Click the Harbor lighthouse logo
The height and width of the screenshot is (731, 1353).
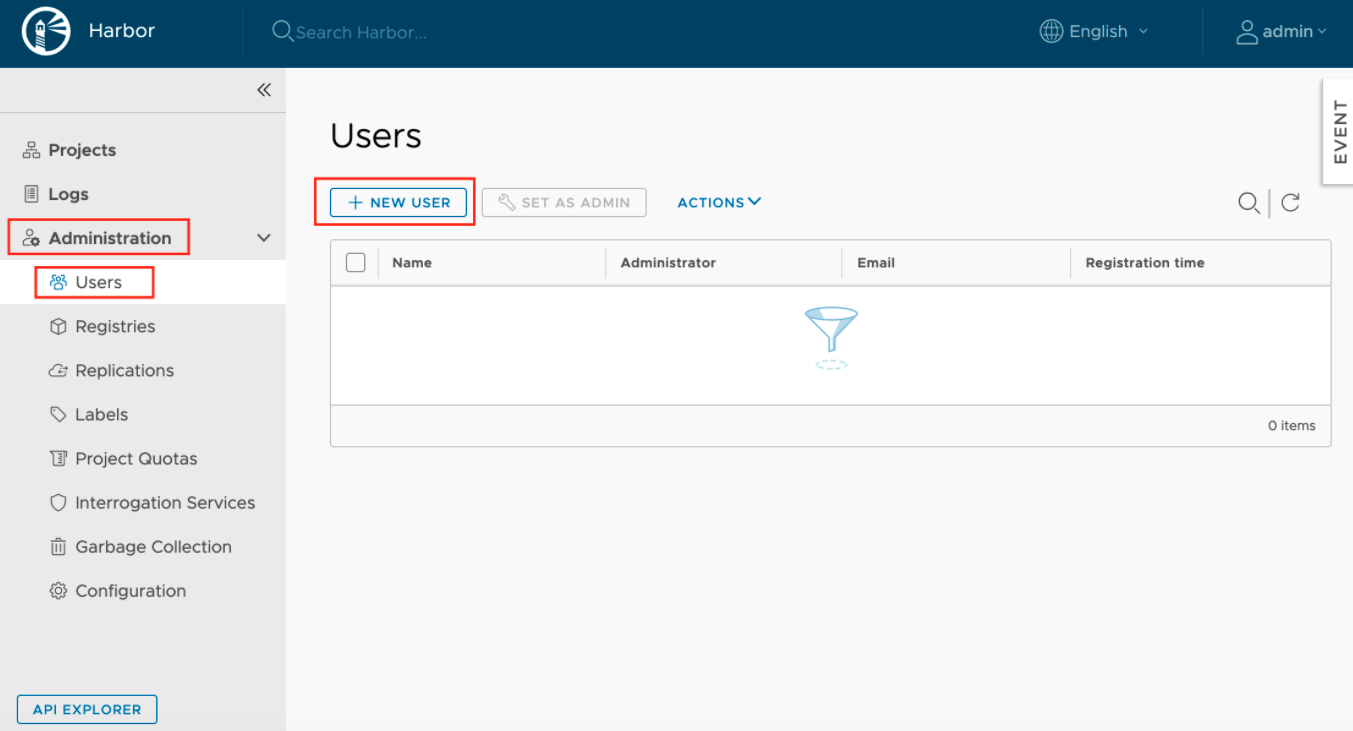tap(46, 32)
